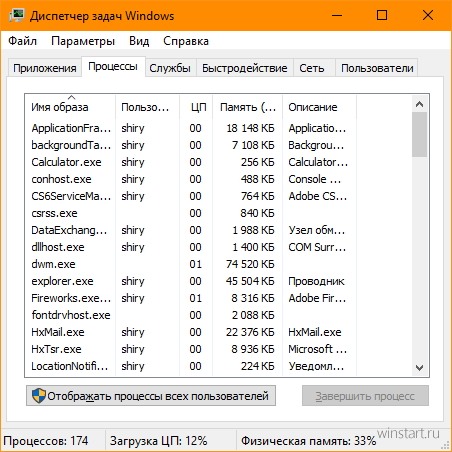Sort by the Память column header
This screenshot has height=452, width=452.
248,107
